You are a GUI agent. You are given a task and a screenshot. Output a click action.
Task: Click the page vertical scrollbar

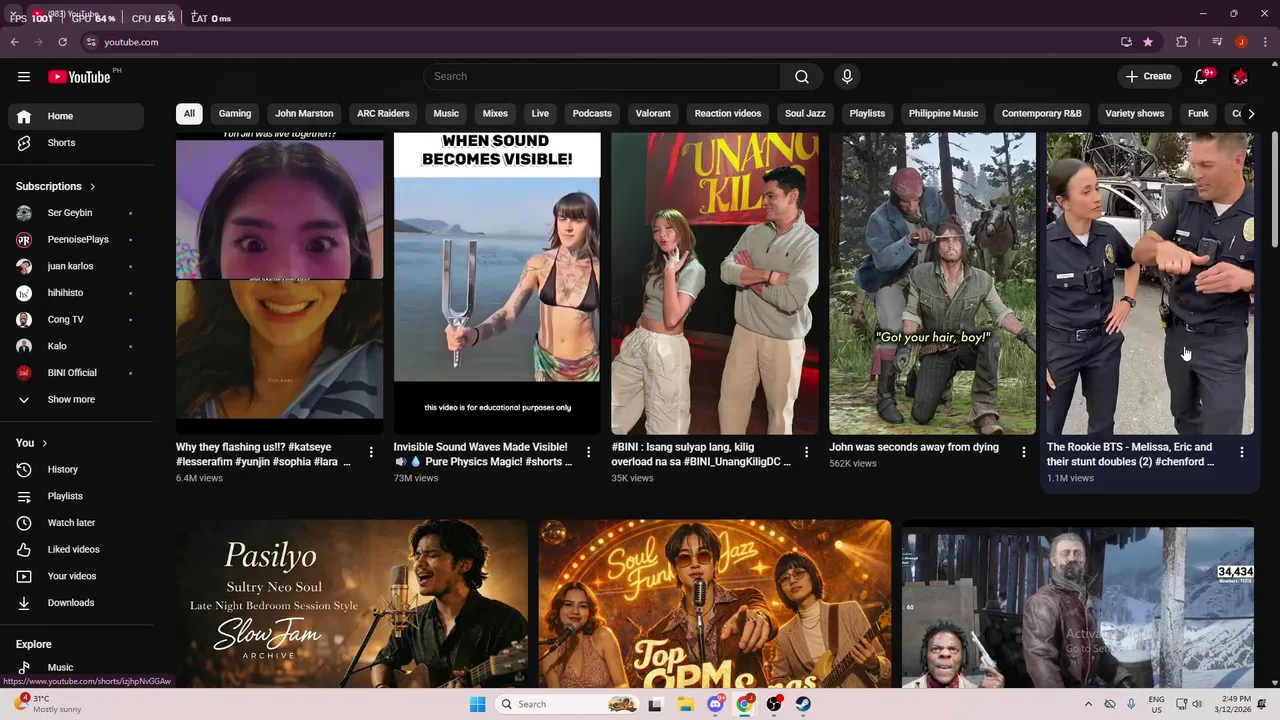click(1274, 190)
